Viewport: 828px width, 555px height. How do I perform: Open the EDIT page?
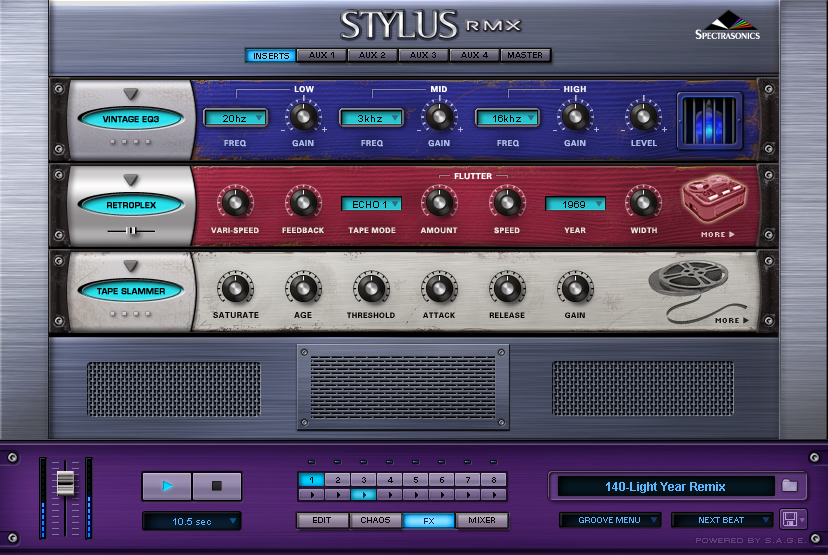[322, 520]
